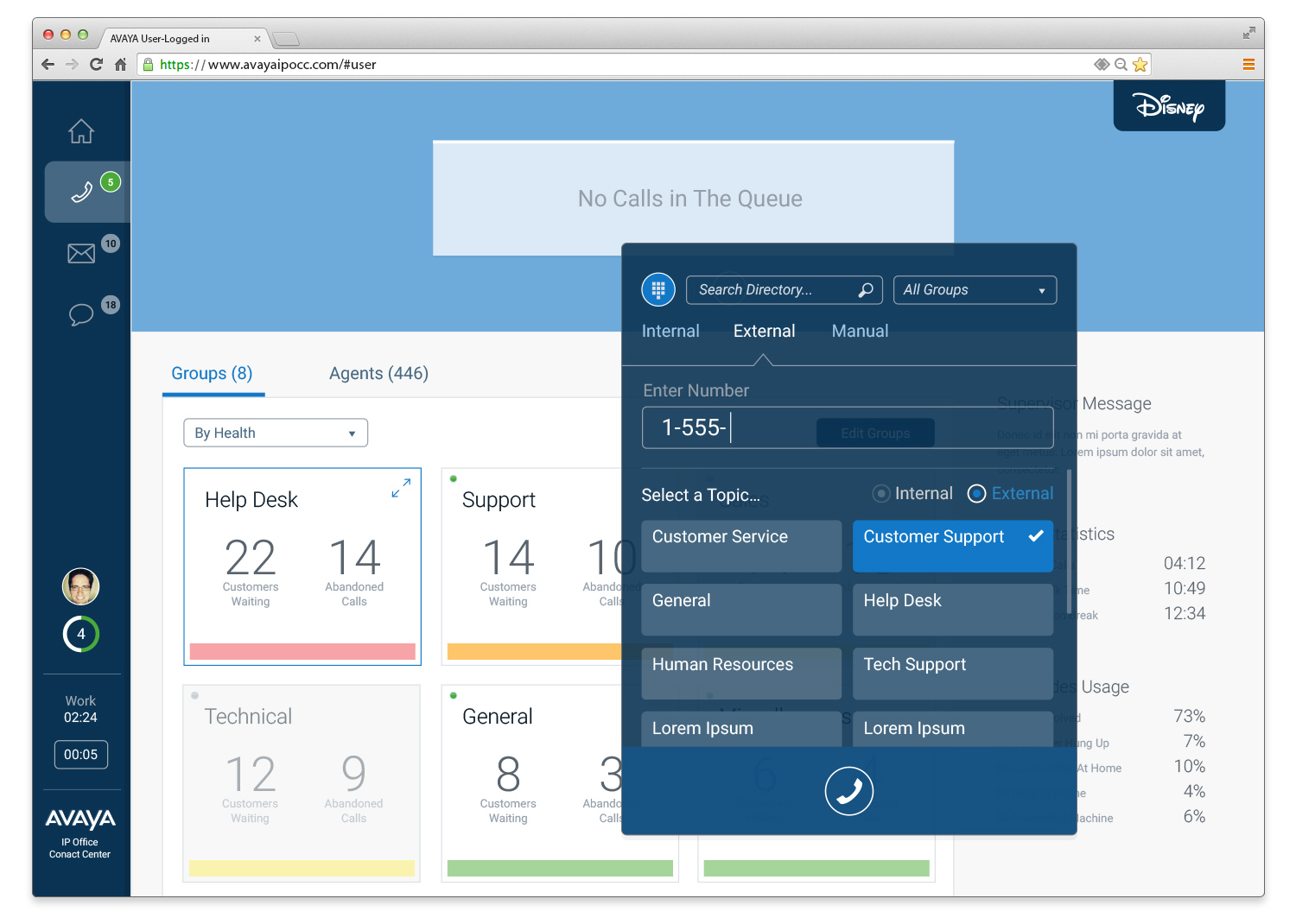
Task: Select the External radio button
Action: [x=976, y=494]
